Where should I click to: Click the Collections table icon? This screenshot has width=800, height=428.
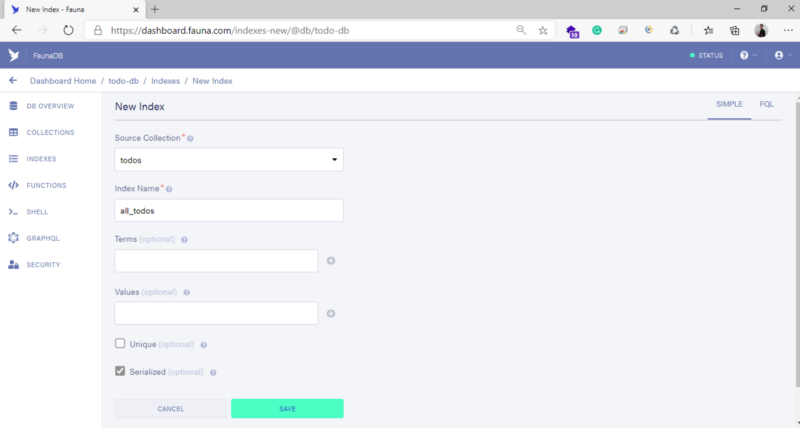14,133
